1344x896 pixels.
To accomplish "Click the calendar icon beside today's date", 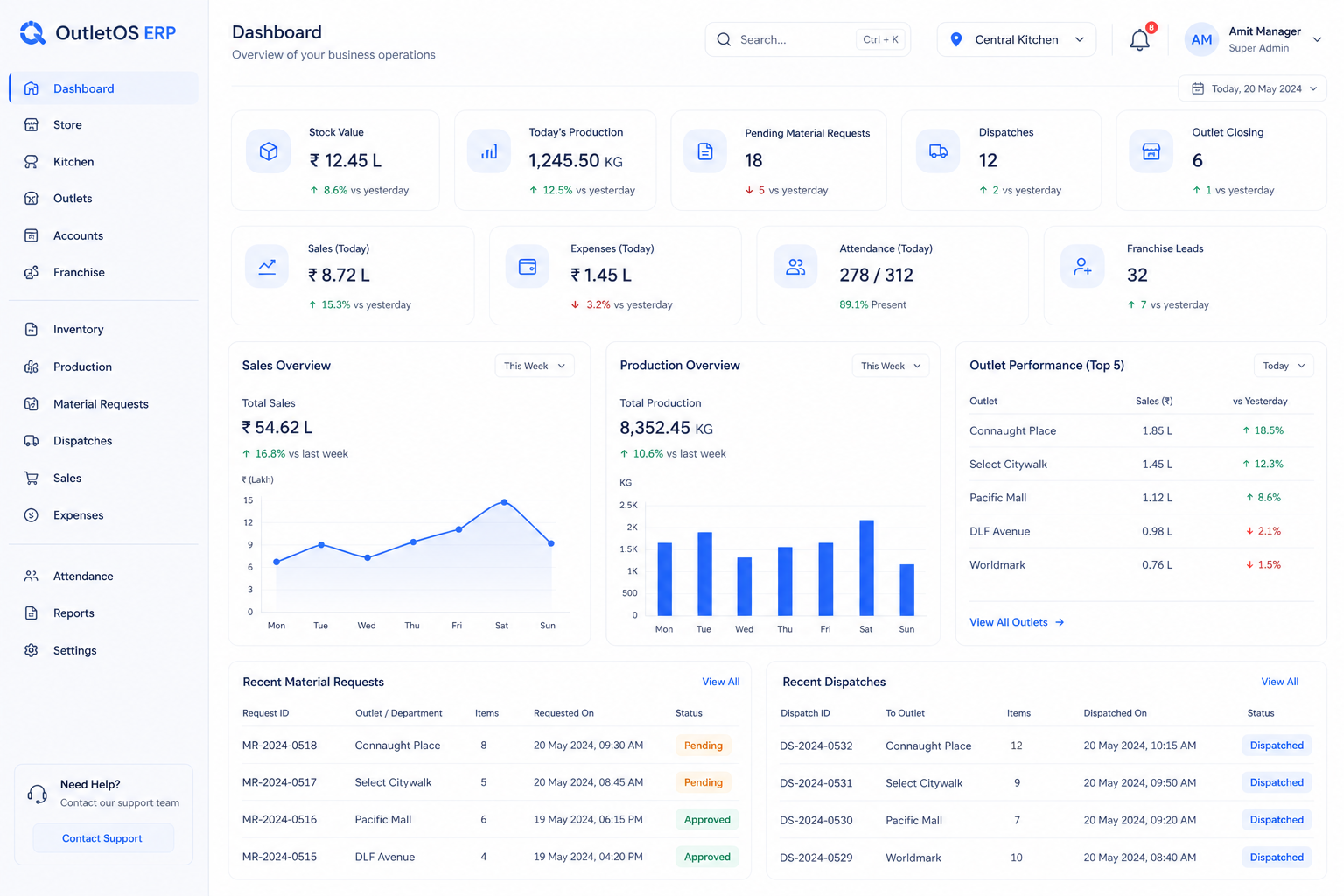I will pos(1198,88).
